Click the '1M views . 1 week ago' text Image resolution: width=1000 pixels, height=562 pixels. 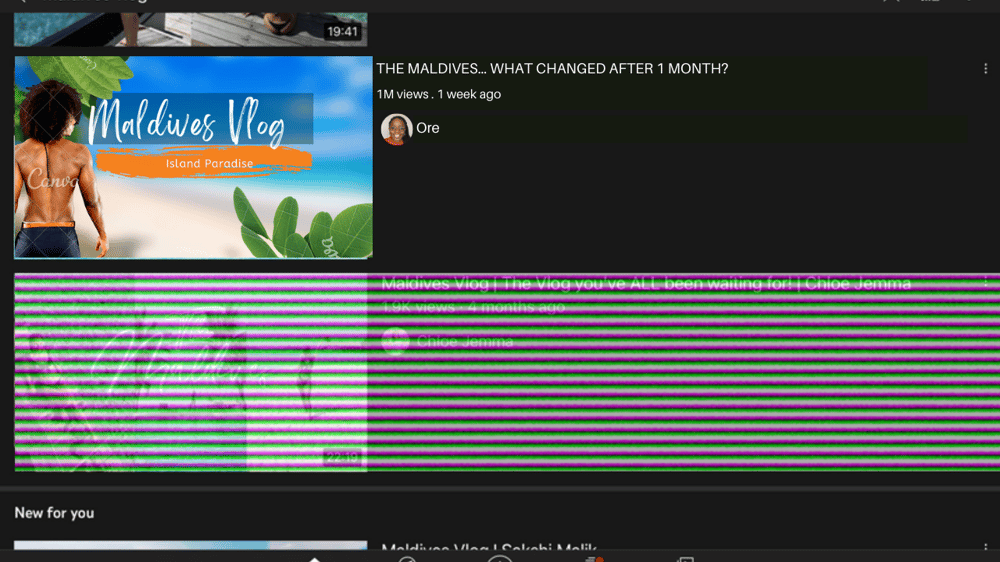pos(439,94)
